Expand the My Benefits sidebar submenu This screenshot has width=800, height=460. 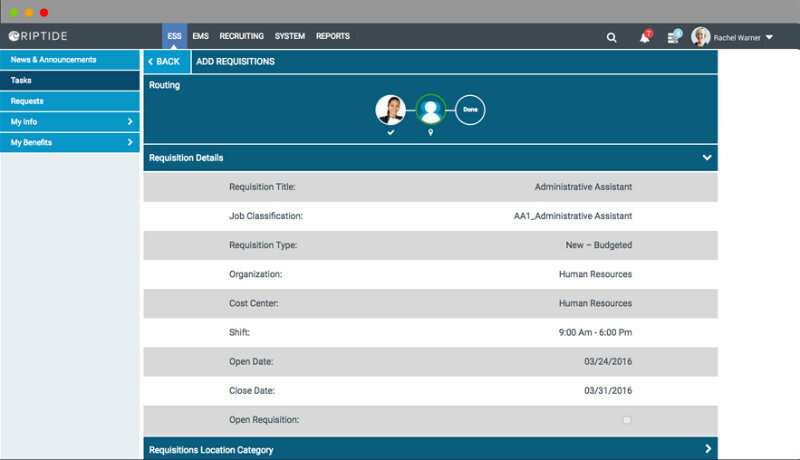click(x=130, y=143)
